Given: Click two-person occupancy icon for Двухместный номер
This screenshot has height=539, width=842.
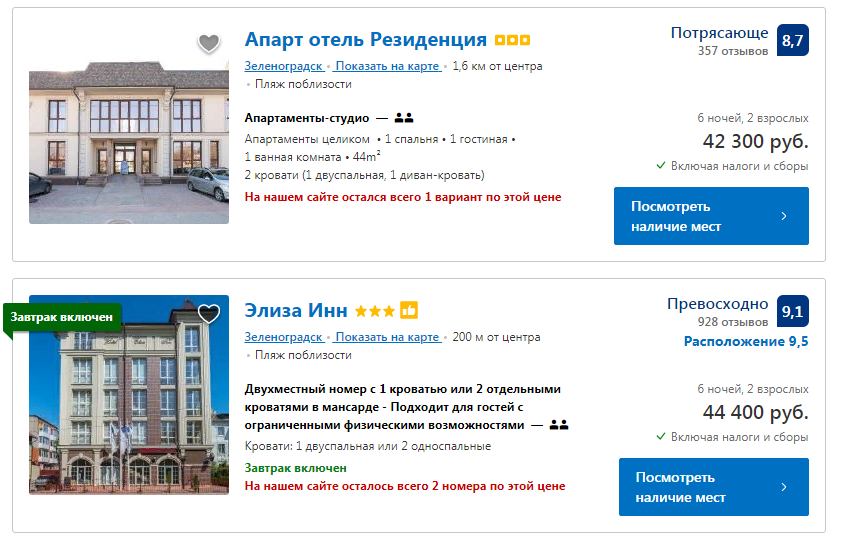Looking at the screenshot, I should click(x=559, y=425).
